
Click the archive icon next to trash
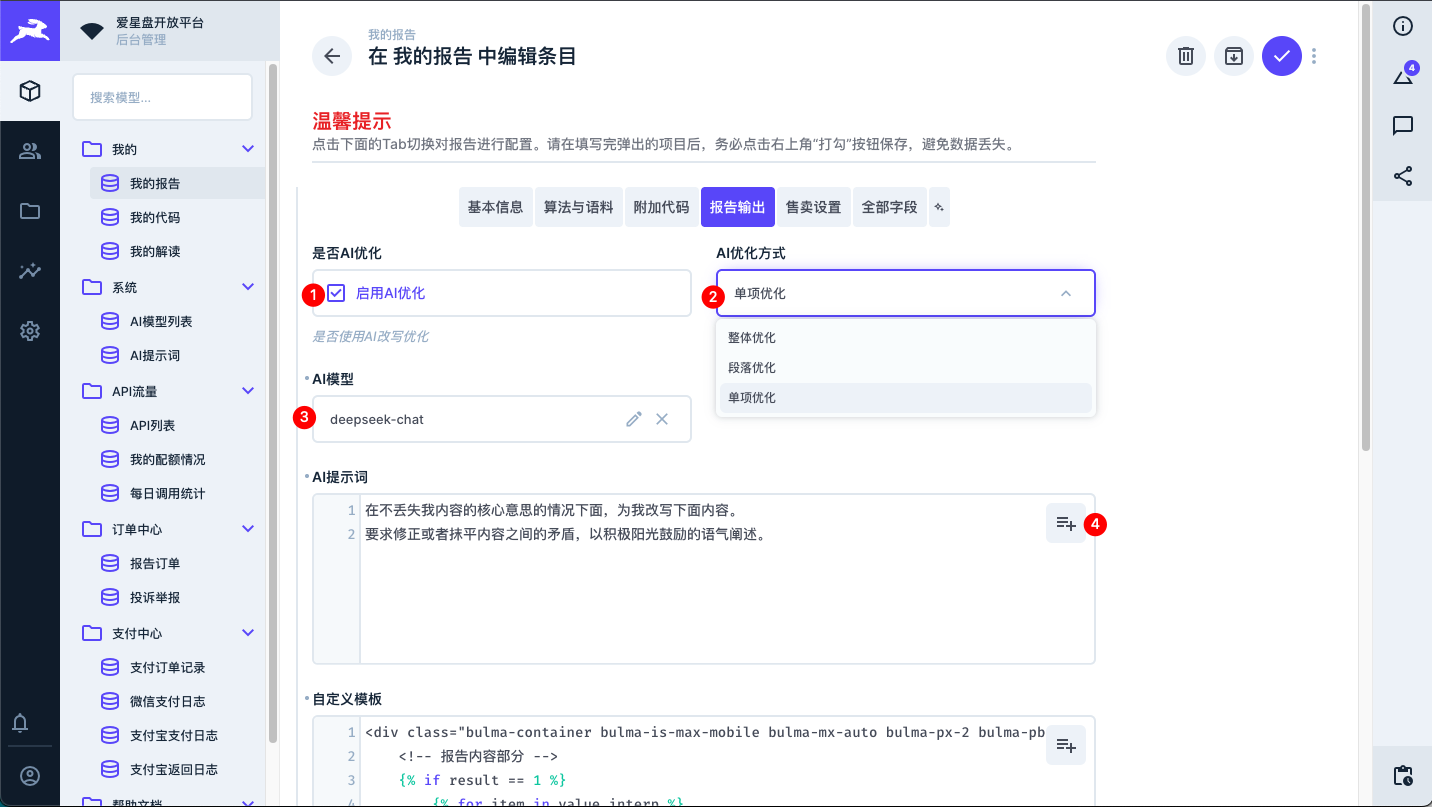1233,56
